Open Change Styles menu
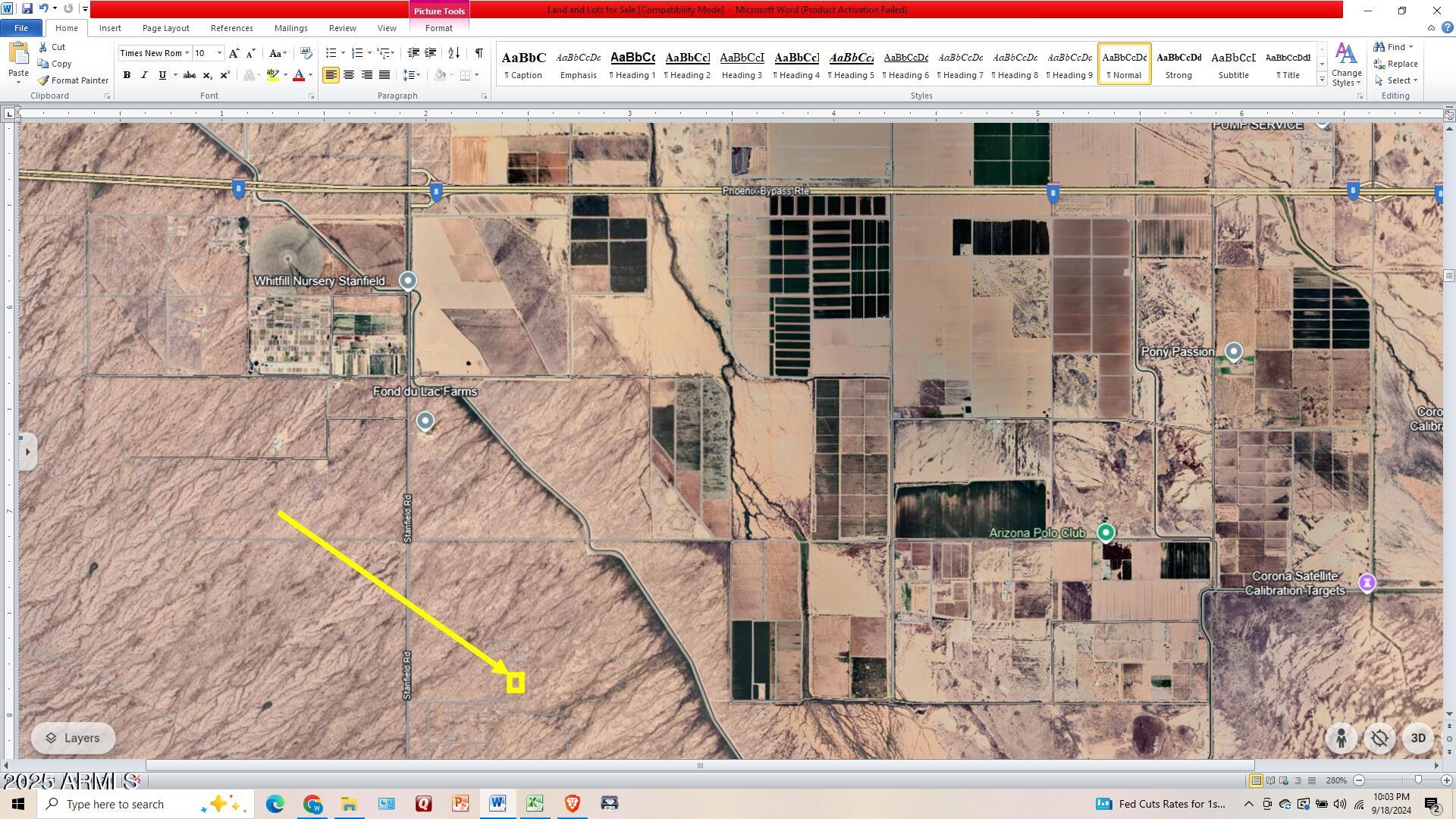The image size is (1456, 819). [1346, 65]
